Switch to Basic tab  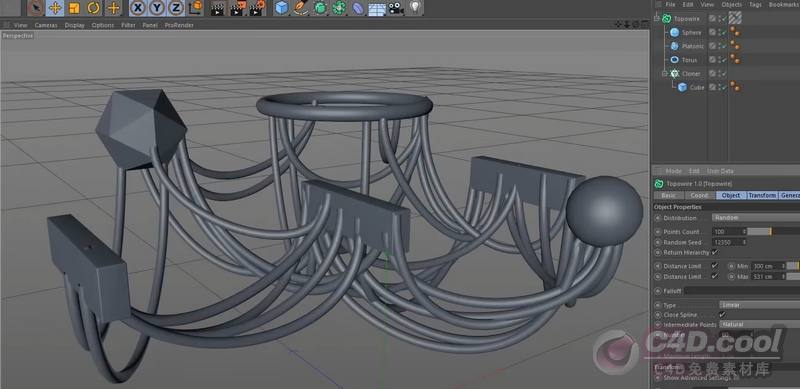point(668,196)
